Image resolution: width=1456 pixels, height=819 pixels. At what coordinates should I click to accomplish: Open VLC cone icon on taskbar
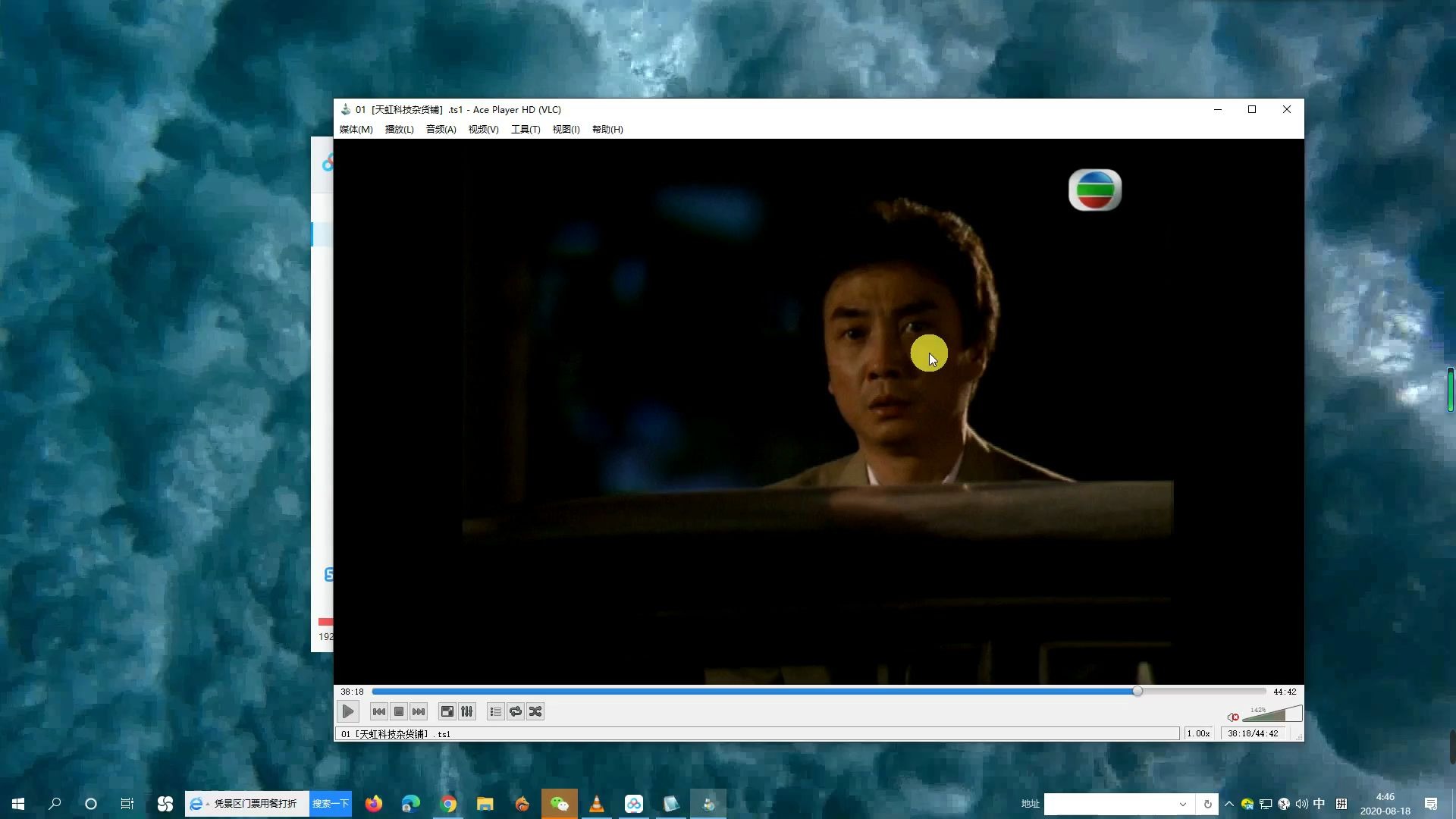pos(597,804)
